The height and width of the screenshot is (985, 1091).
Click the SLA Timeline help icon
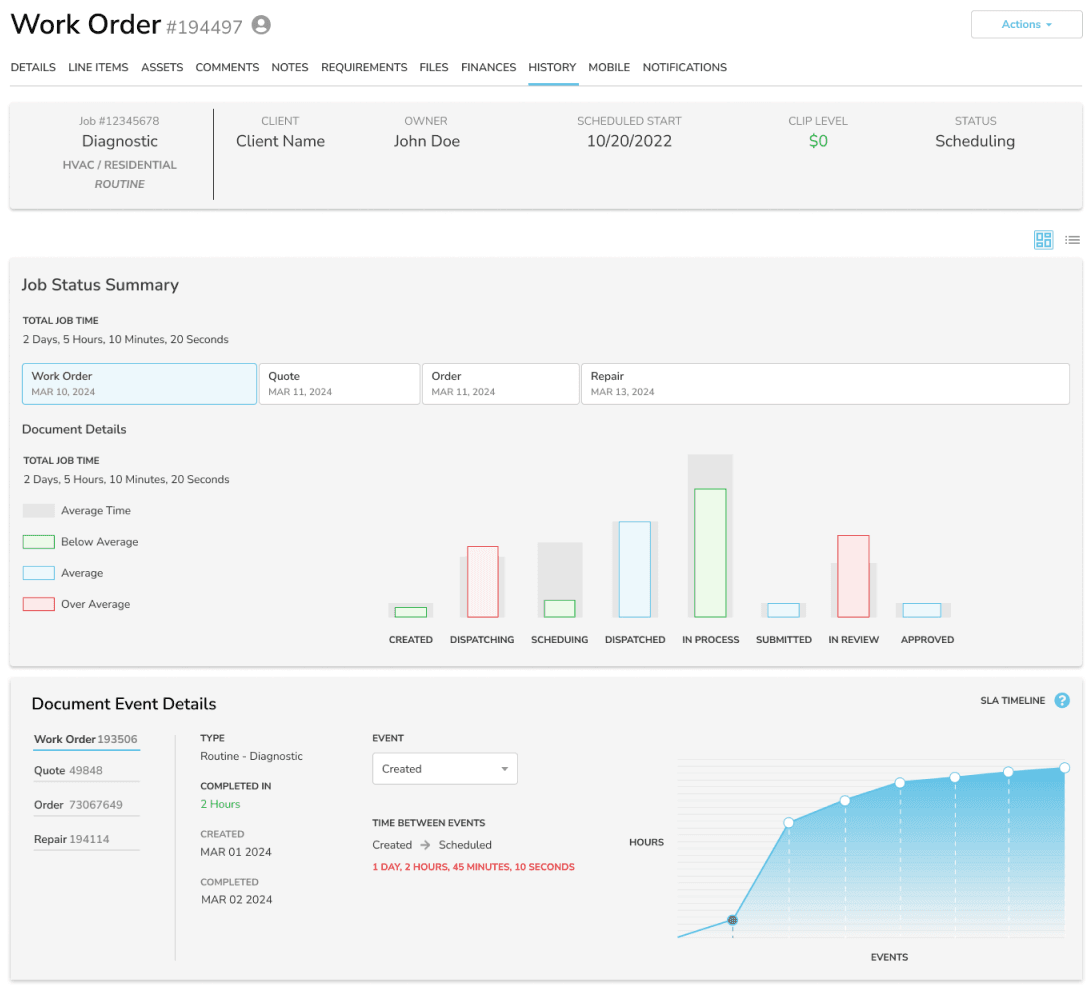[x=1062, y=701]
